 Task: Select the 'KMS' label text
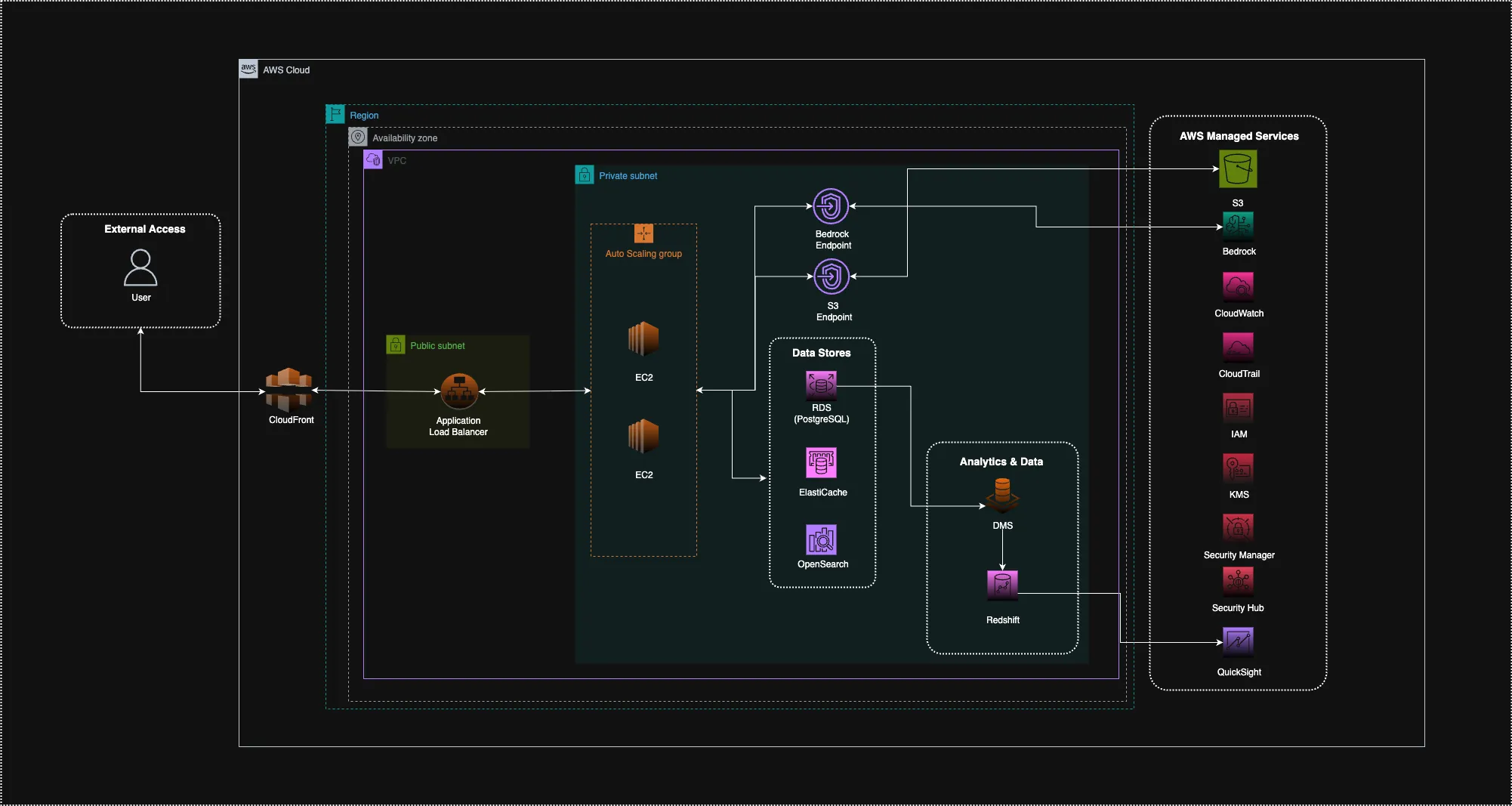click(x=1239, y=495)
